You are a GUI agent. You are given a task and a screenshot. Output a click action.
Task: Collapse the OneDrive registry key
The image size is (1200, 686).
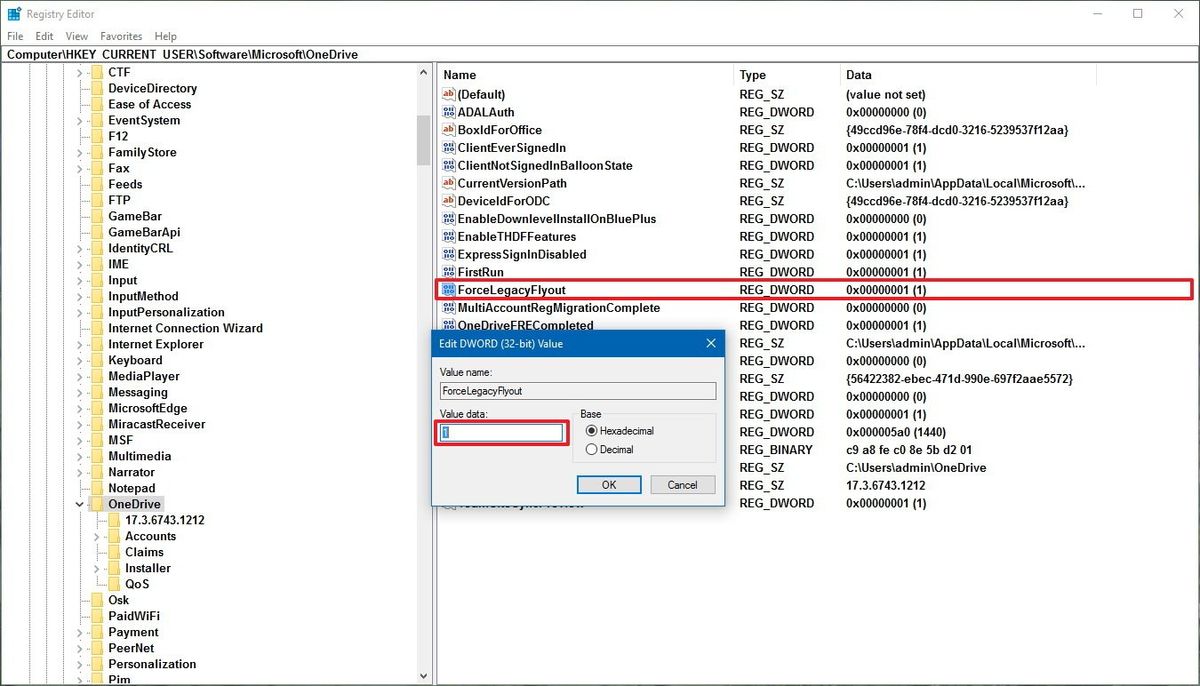(79, 503)
